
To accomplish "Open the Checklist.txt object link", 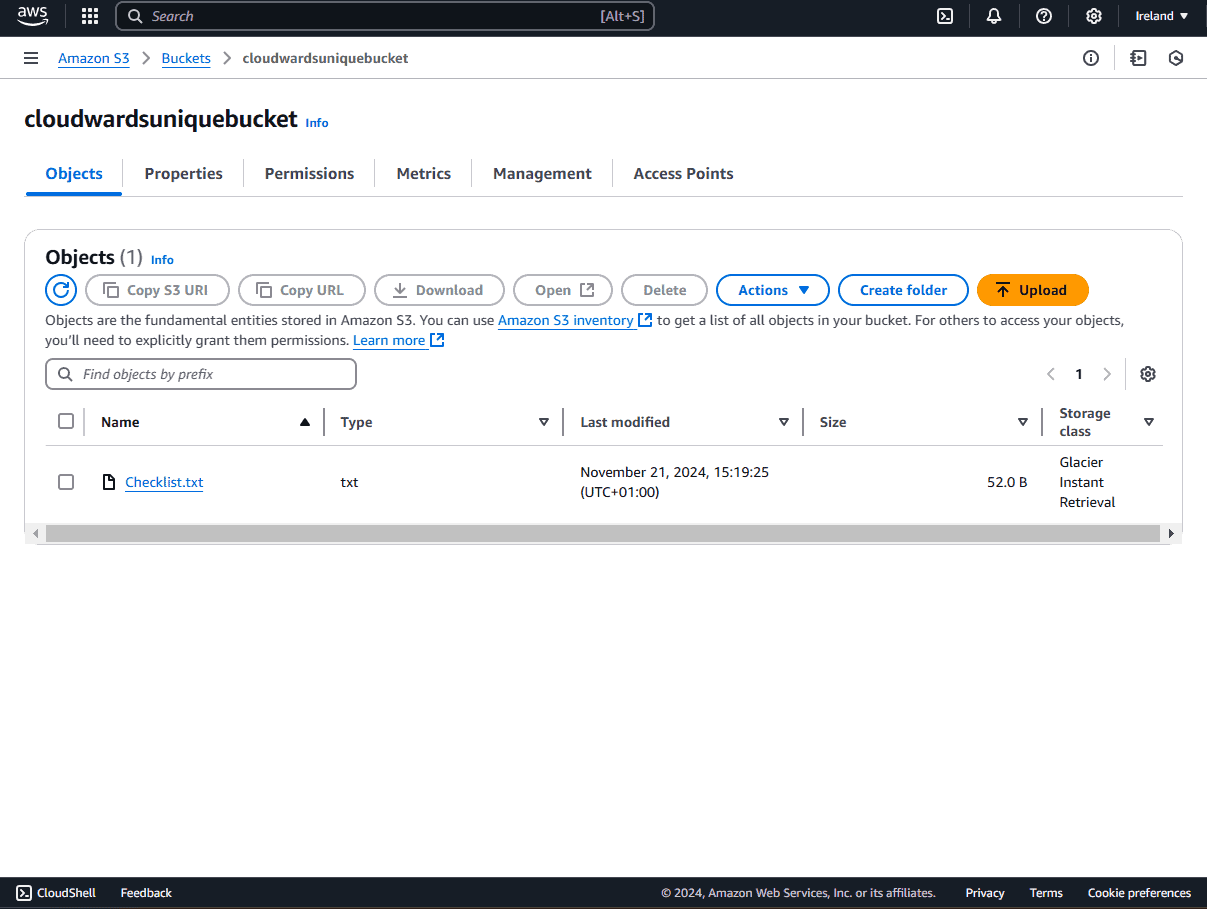I will 164,482.
